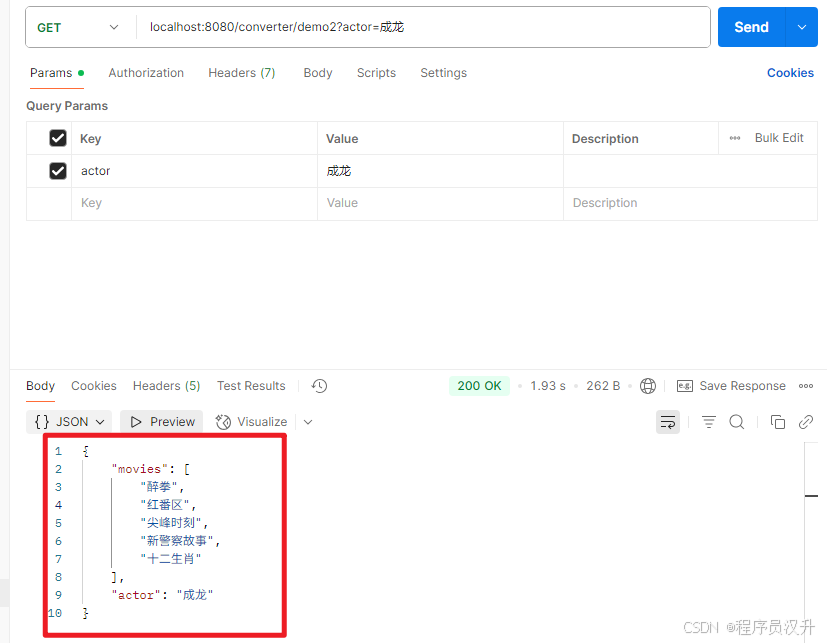Click the 262 B response size
The height and width of the screenshot is (643, 827).
[x=603, y=386]
